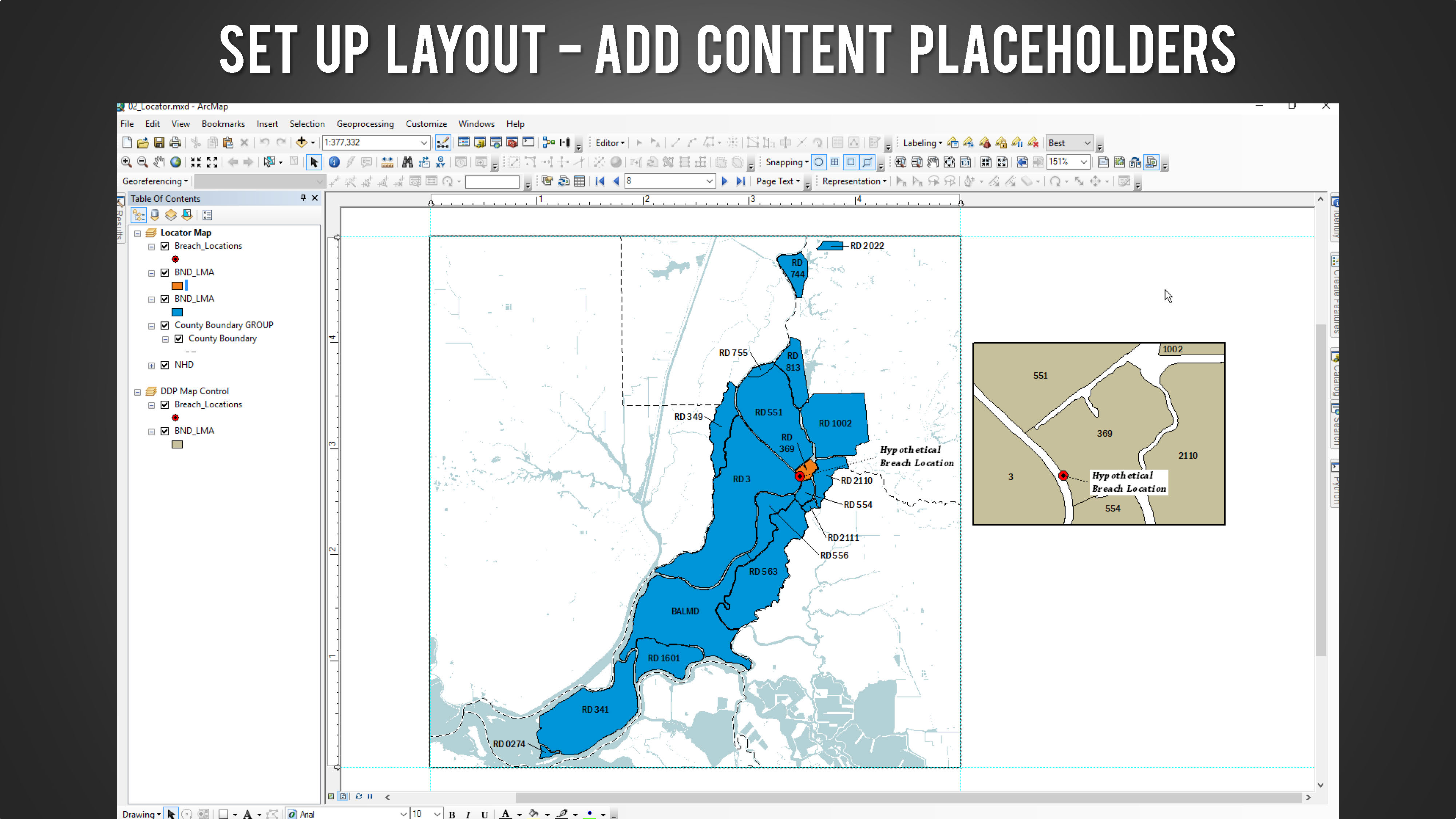Open the map scale dropdown
Image resolution: width=1456 pixels, height=819 pixels.
424,142
